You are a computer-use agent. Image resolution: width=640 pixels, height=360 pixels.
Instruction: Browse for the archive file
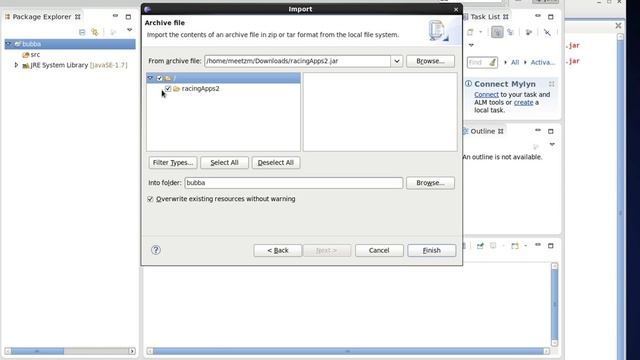pos(430,61)
